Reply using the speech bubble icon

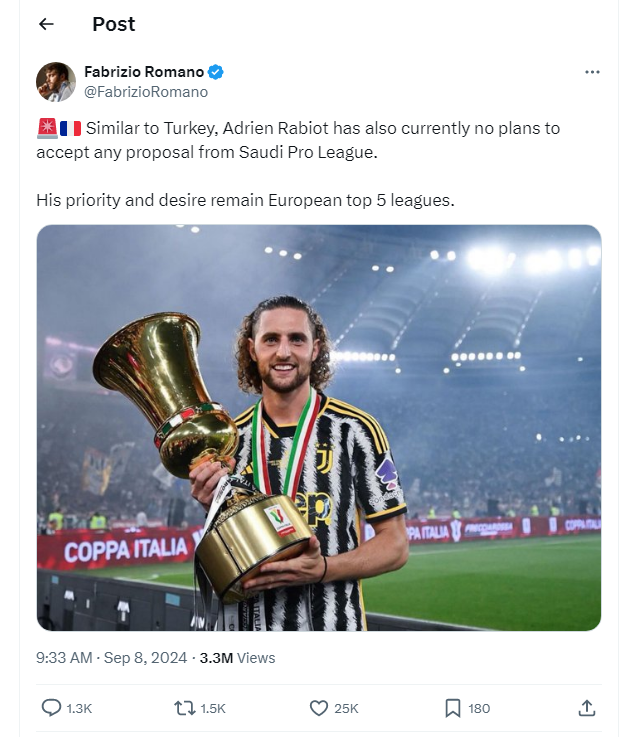(52, 708)
